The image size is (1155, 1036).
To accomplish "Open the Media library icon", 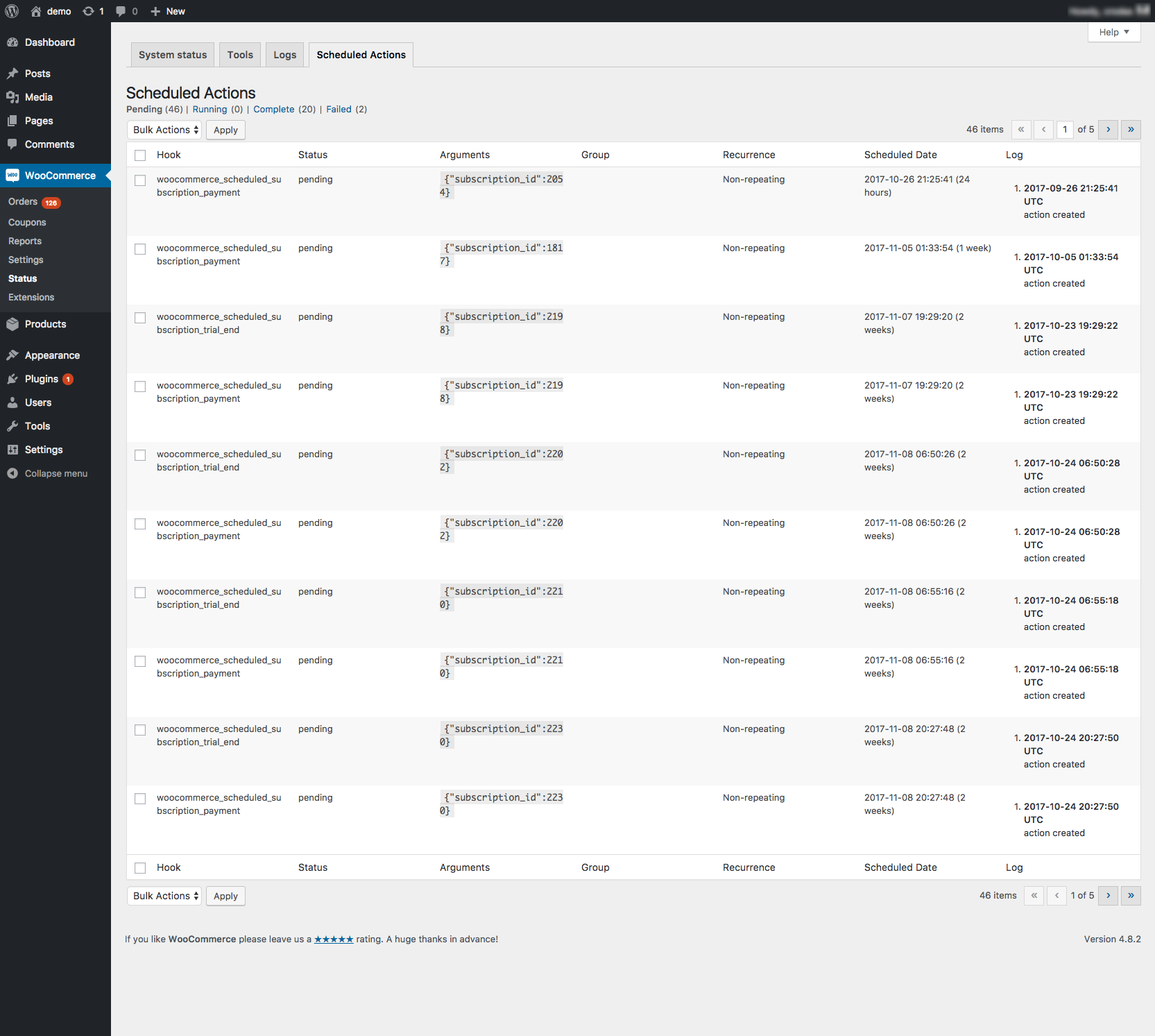I will 14,97.
